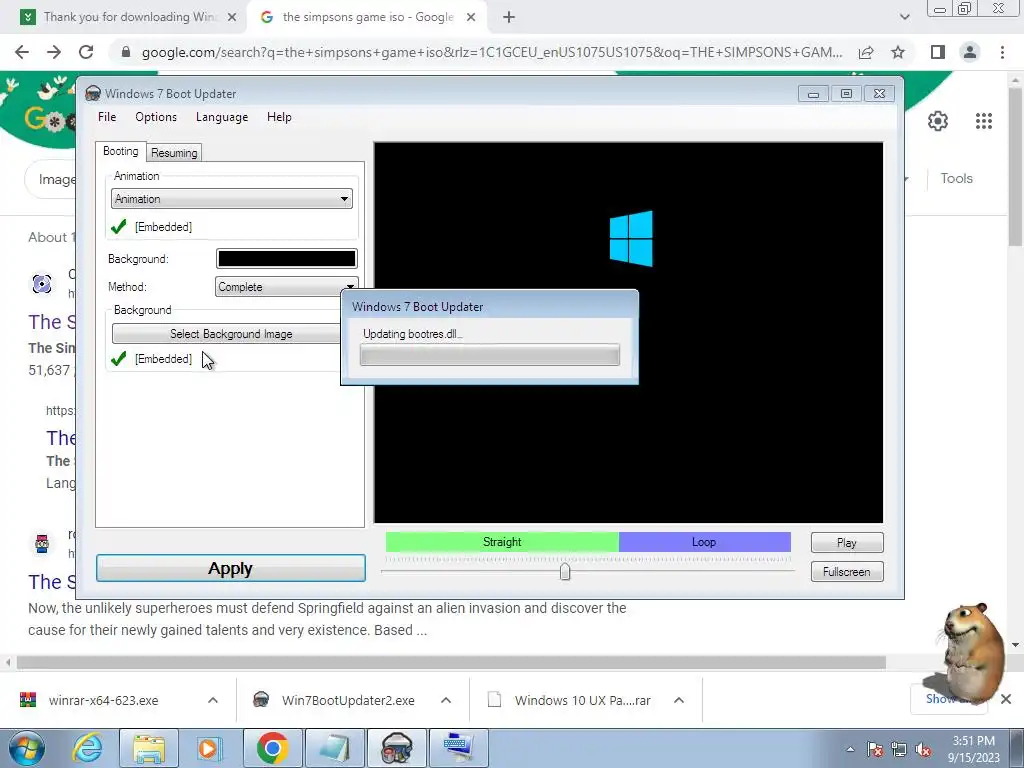1024x768 pixels.
Task: Open Windows Media Player from the taskbar
Action: tap(209, 748)
